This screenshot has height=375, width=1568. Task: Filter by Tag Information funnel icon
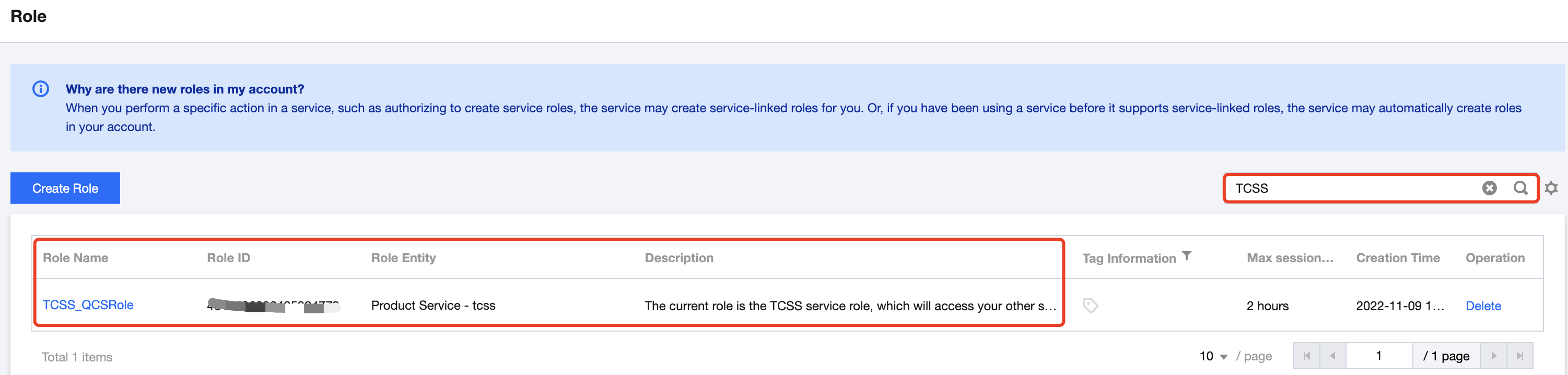(1186, 256)
